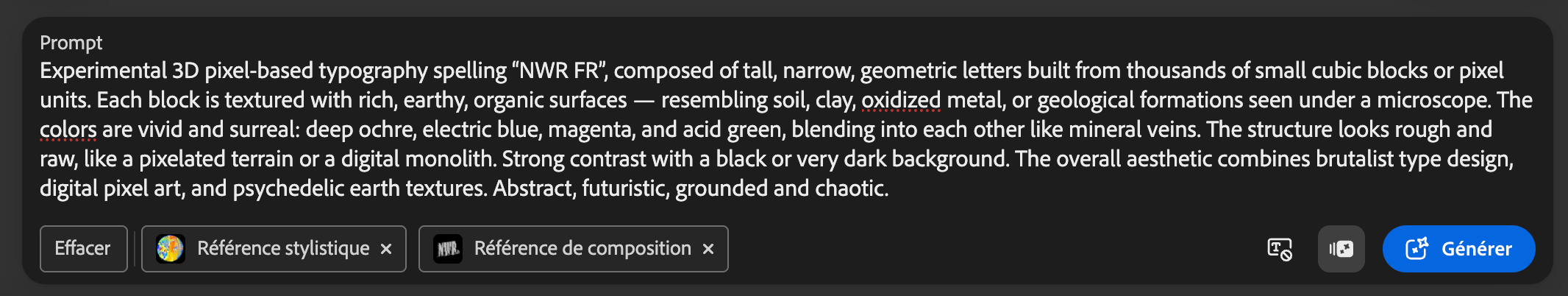The width and height of the screenshot is (1568, 296).
Task: Select the Référence stylistique label
Action: click(283, 249)
